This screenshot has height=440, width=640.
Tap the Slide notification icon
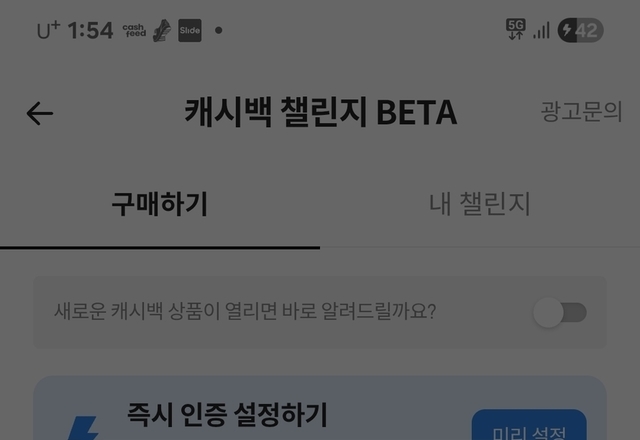coord(190,30)
